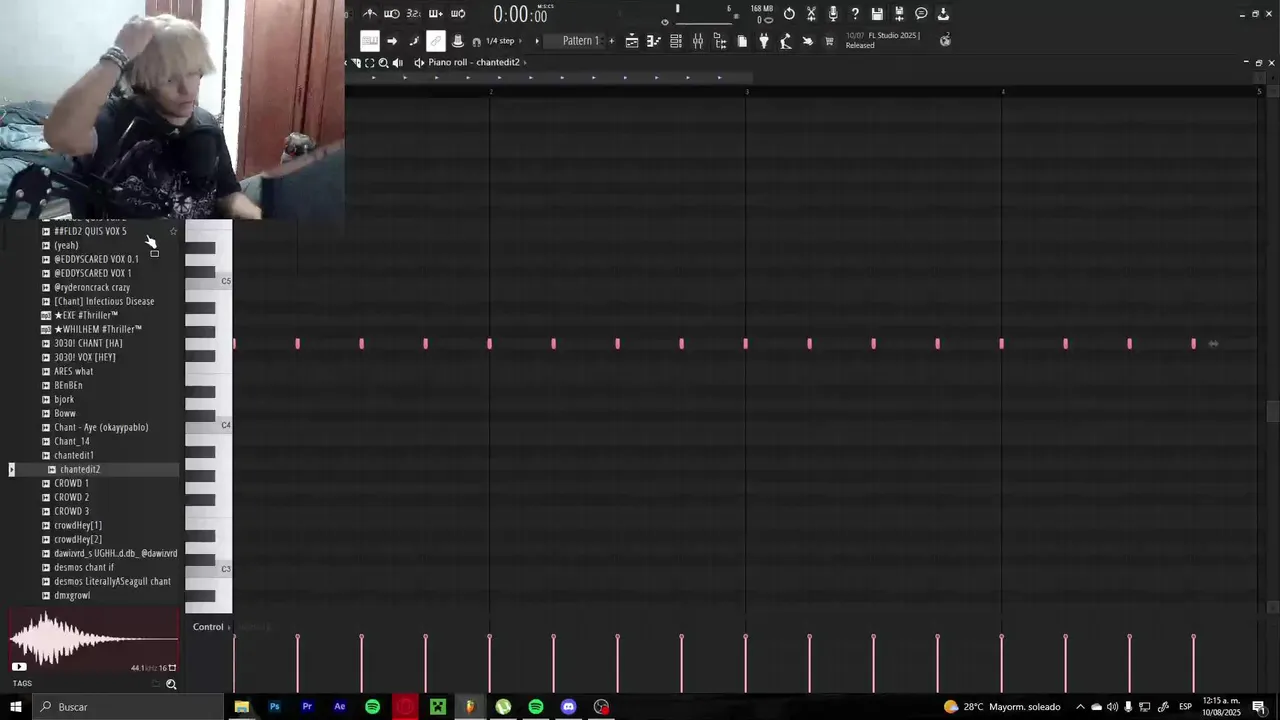
Task: Click the piano roll magnifier zoom icon
Action: tap(383, 62)
